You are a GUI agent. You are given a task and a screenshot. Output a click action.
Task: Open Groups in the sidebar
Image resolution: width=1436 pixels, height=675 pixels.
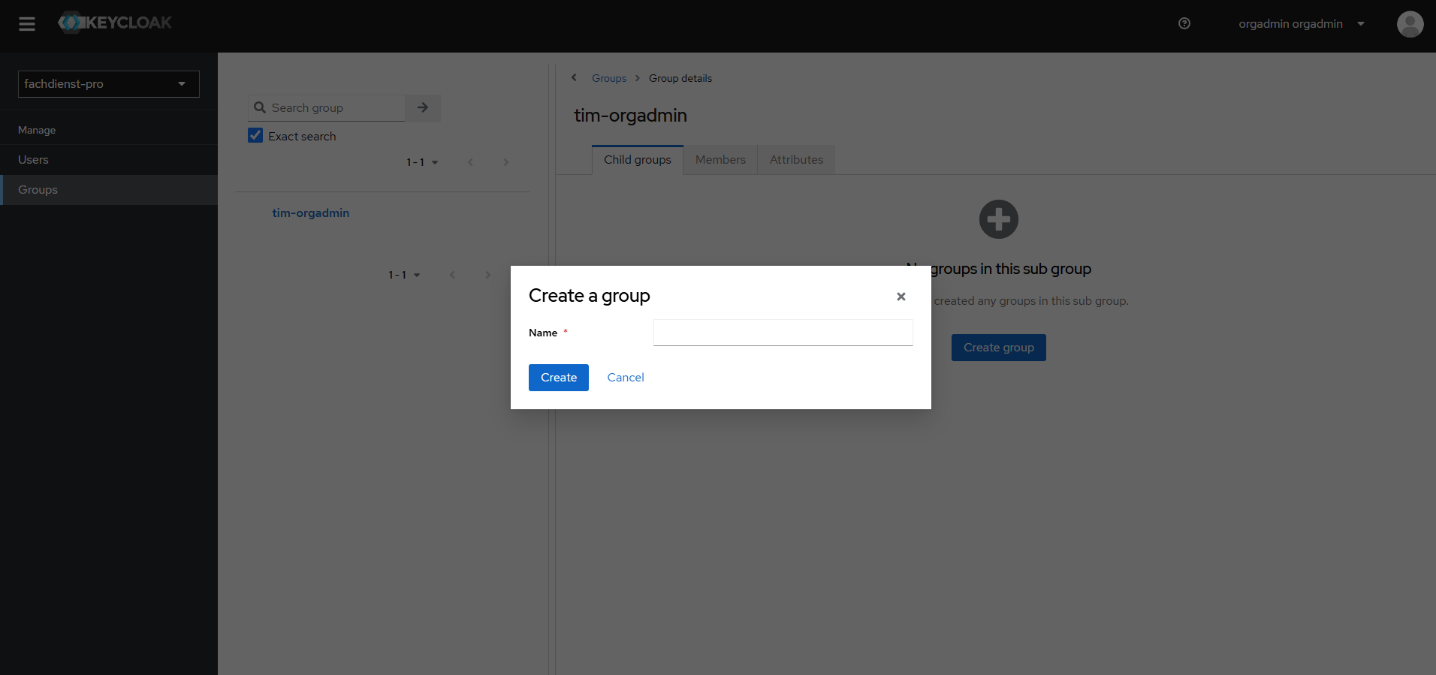click(109, 190)
